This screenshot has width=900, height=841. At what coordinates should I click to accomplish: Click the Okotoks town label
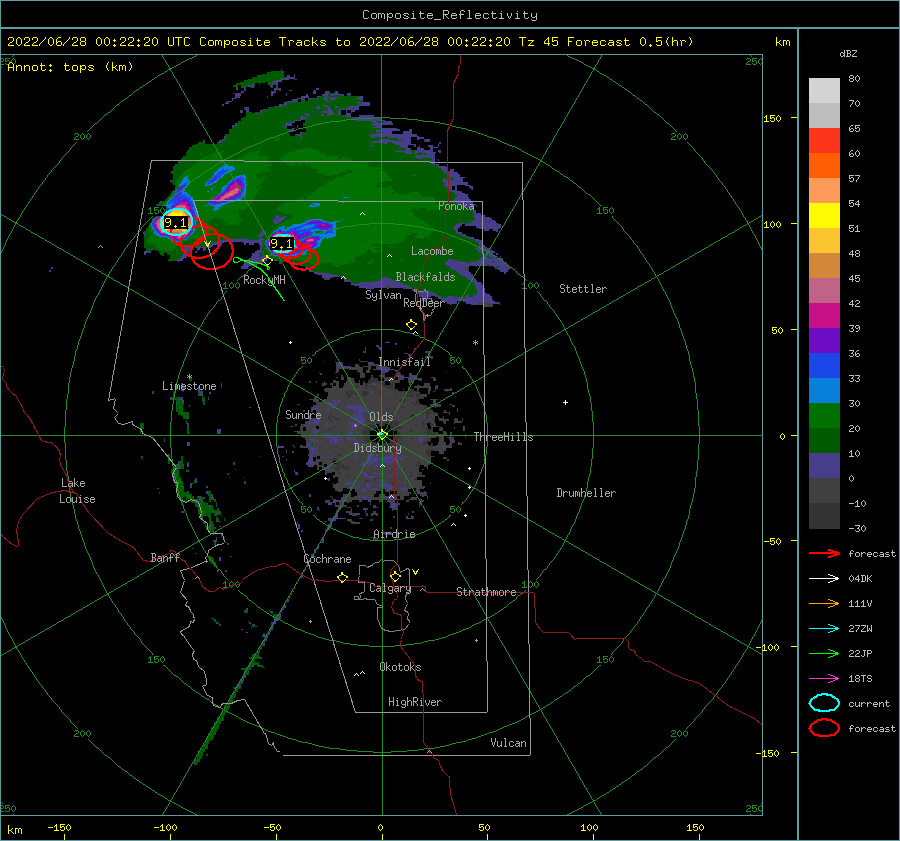[400, 667]
